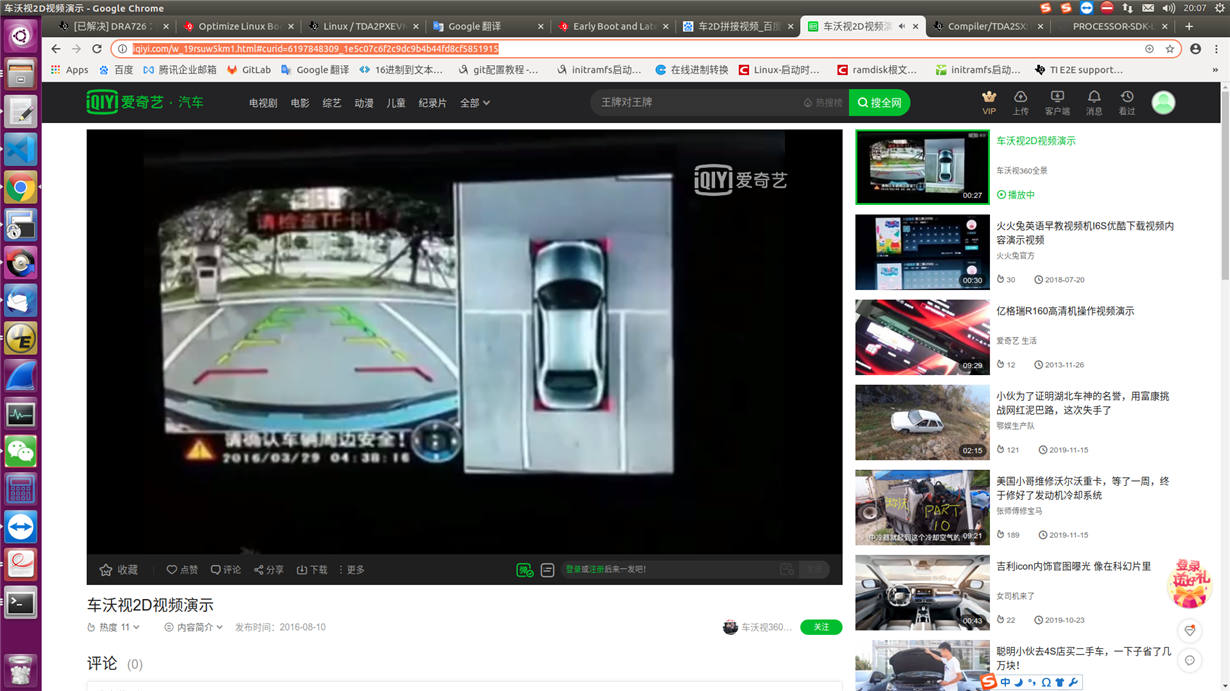1230x691 pixels.
Task: Share the video via 分享 icon
Action: tap(269, 570)
